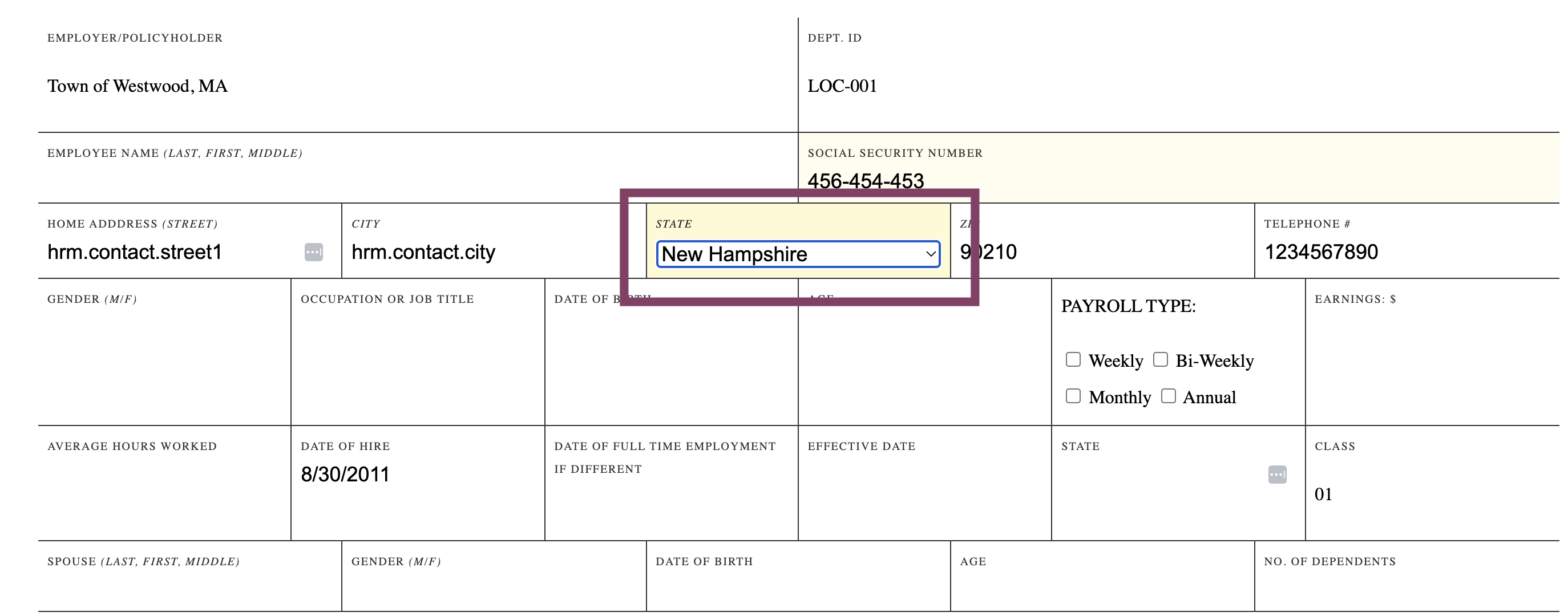Check the Weekly payroll checkbox
This screenshot has width=1568, height=616.
pyautogui.click(x=1073, y=359)
